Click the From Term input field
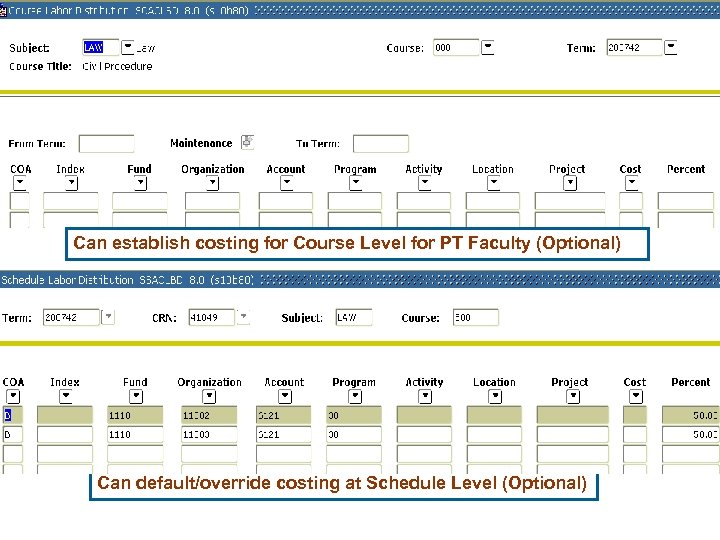Image resolution: width=720 pixels, height=540 pixels. 107,144
